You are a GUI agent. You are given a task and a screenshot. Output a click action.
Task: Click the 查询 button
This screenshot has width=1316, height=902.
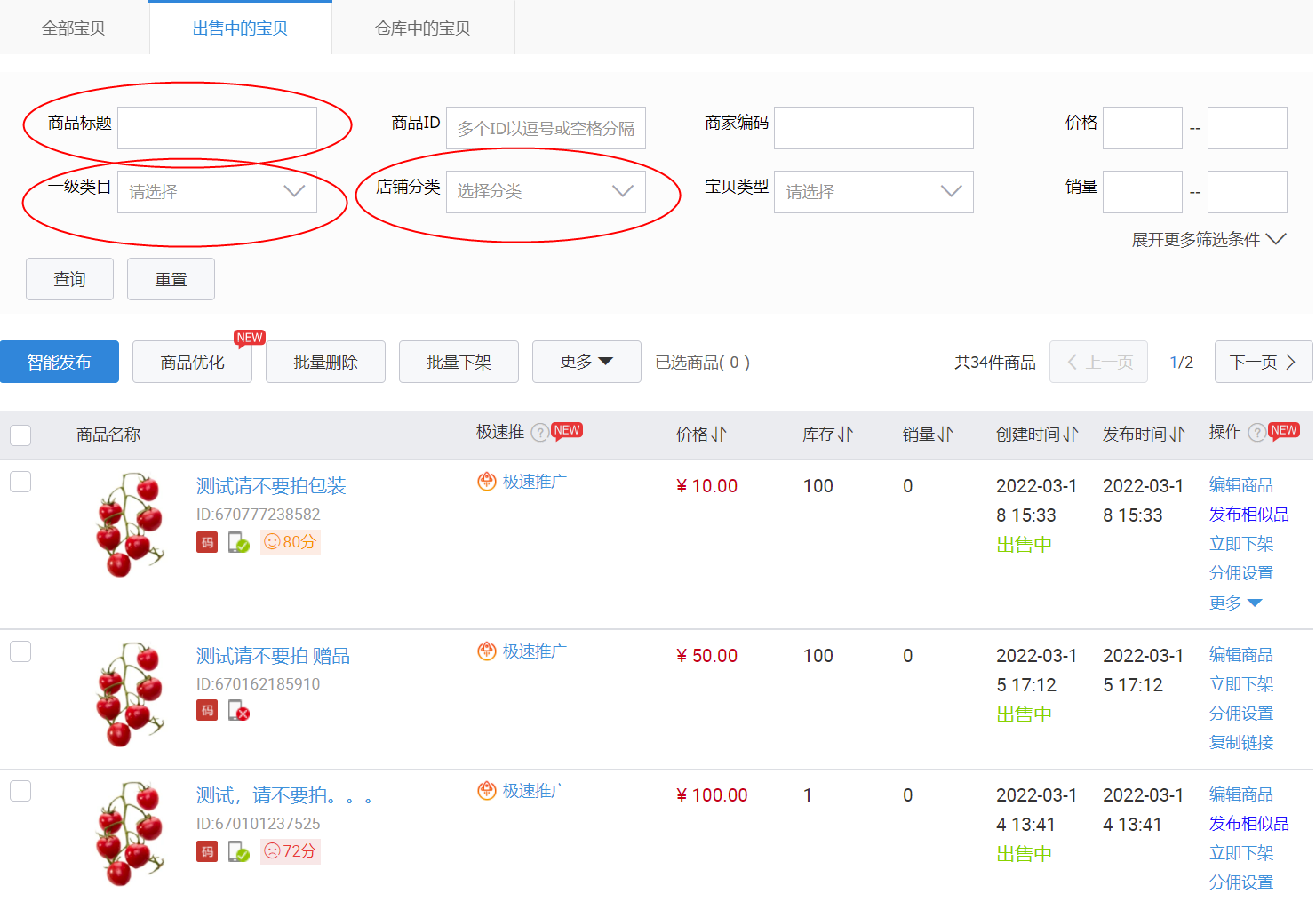69,280
